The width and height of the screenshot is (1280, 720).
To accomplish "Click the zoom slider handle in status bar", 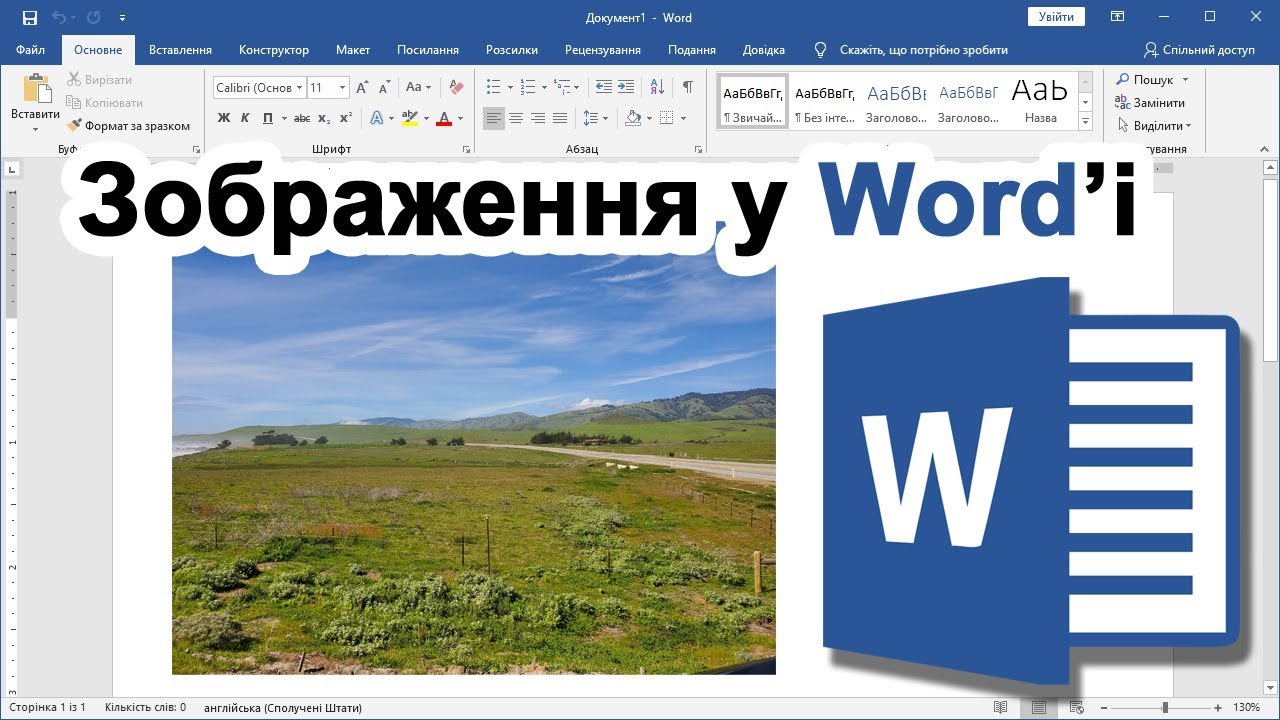I will pos(1165,708).
